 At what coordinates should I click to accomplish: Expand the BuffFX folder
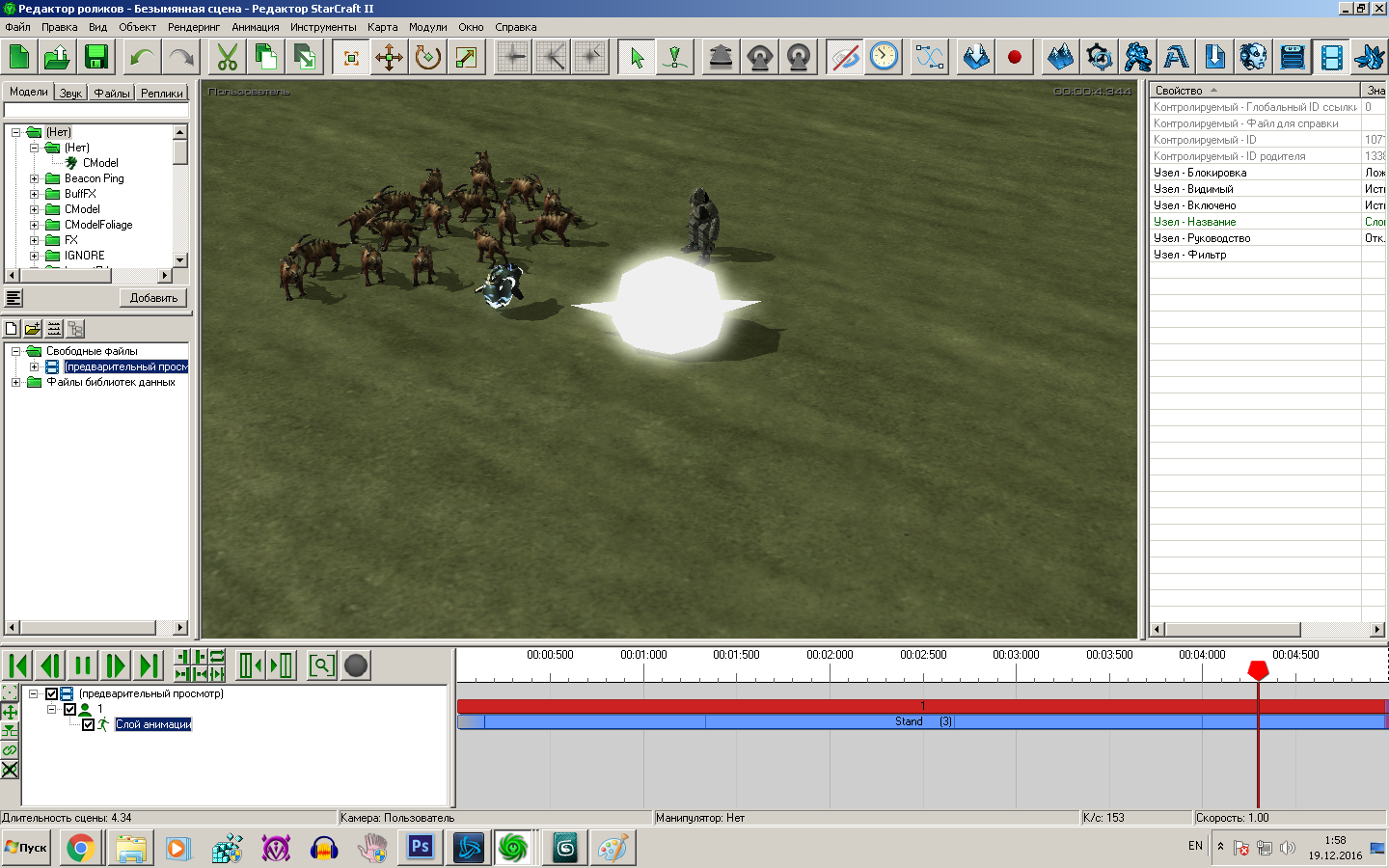[x=34, y=194]
